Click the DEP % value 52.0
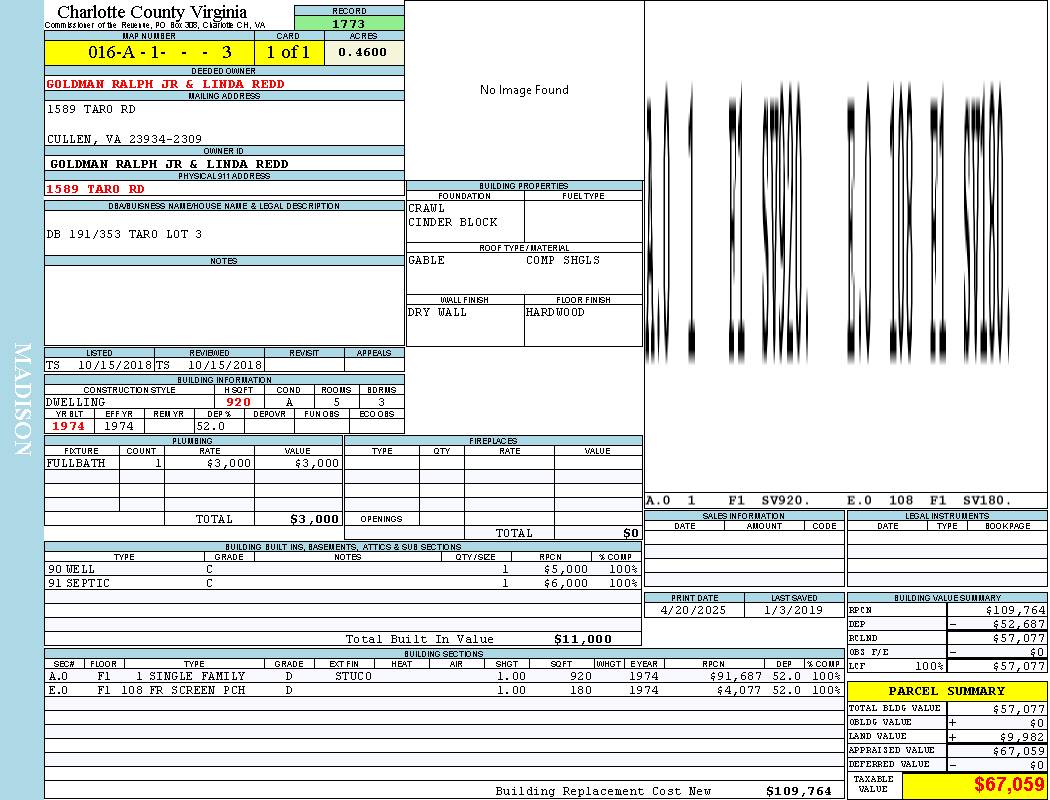This screenshot has height=800, width=1050. click(210, 426)
